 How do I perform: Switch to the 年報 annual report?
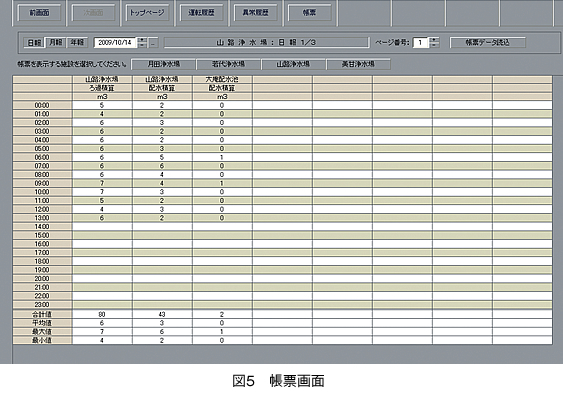[77, 42]
